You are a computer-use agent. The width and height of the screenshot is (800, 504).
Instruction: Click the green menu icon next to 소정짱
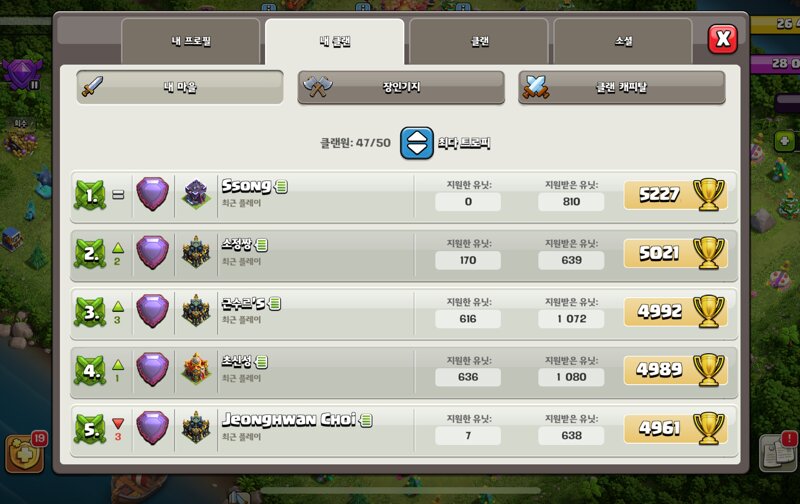261,245
